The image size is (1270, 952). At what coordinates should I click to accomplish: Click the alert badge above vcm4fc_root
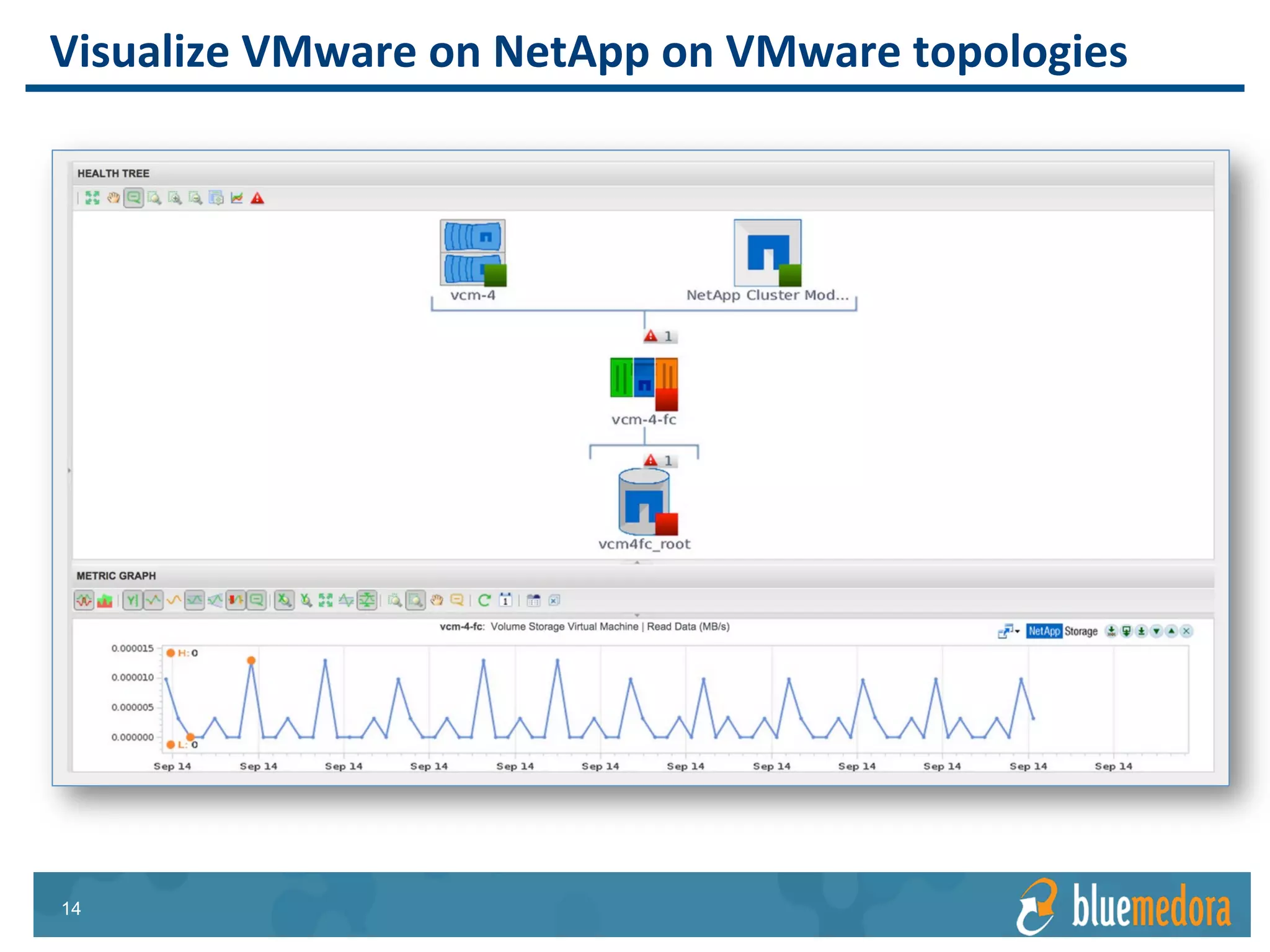coord(659,461)
